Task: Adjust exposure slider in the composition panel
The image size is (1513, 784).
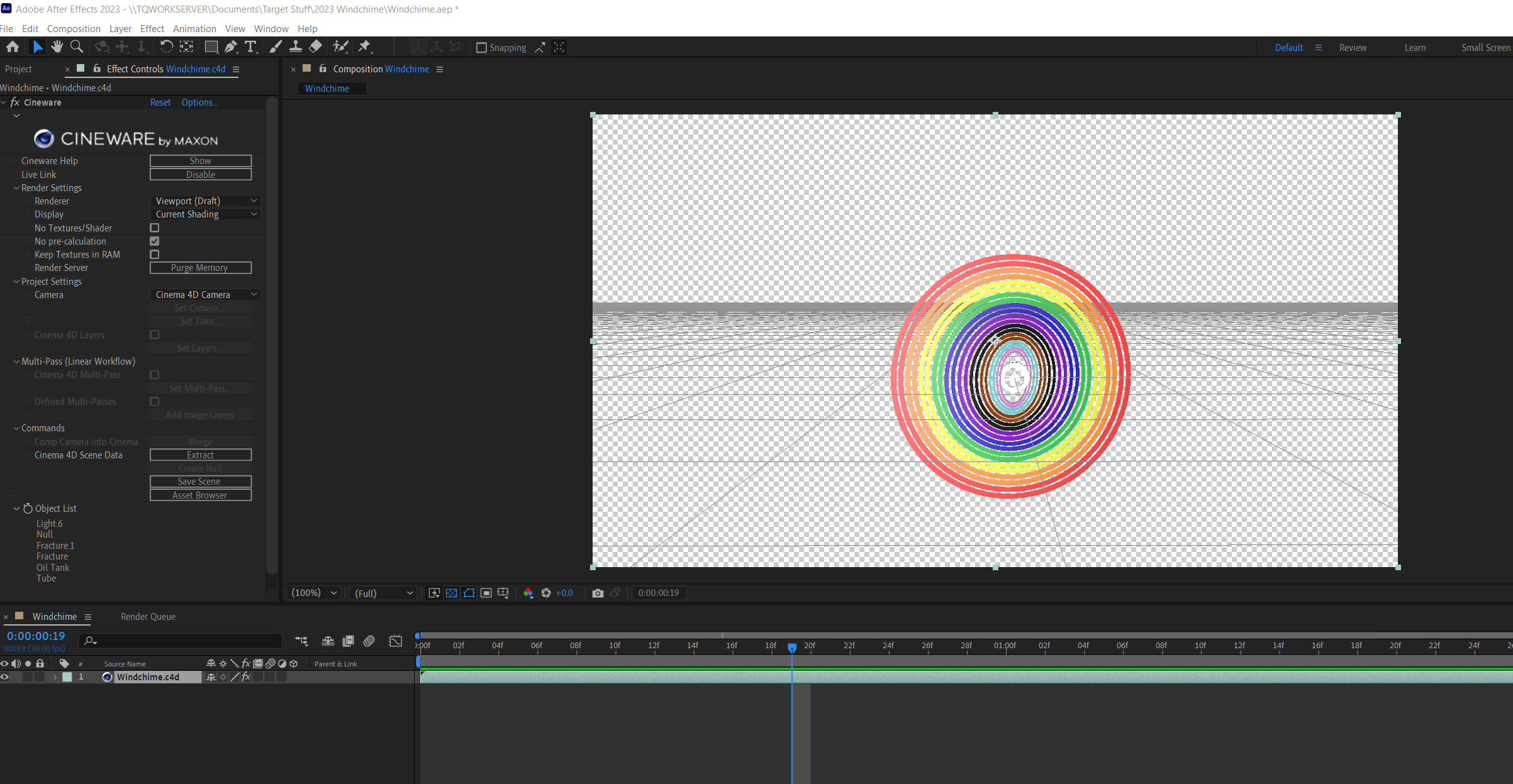Action: 564,593
